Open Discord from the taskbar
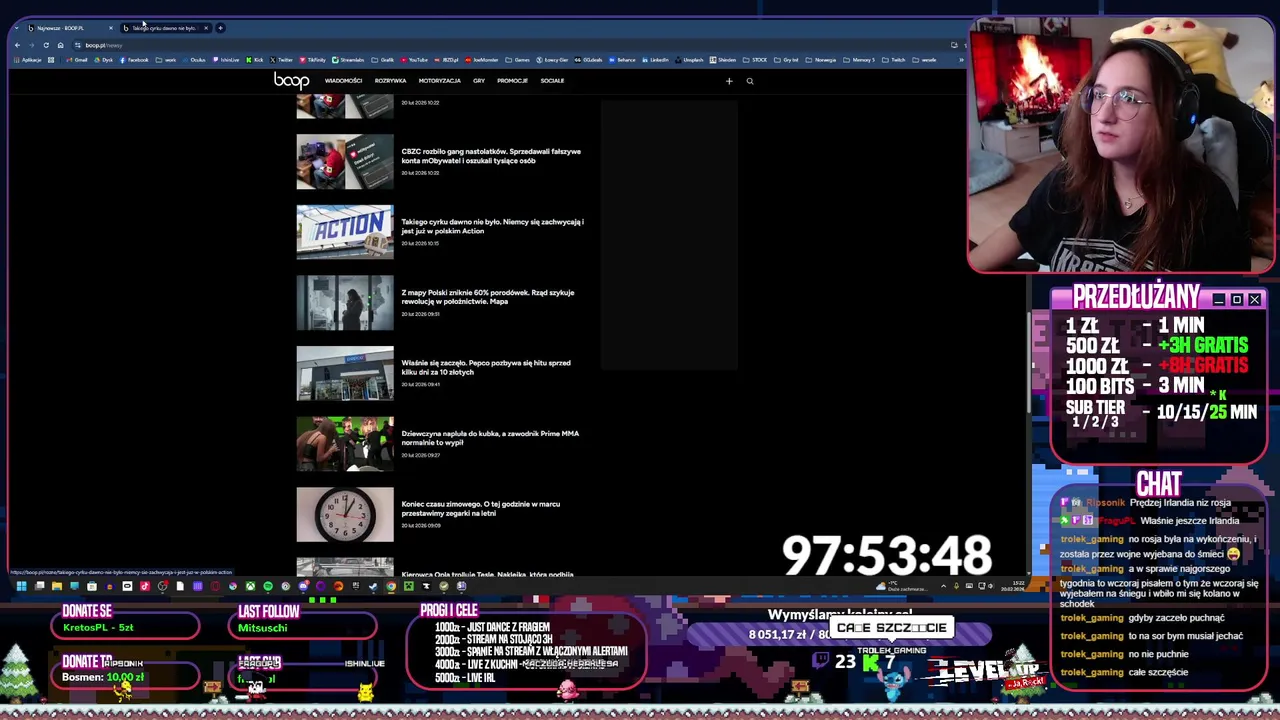 303,586
